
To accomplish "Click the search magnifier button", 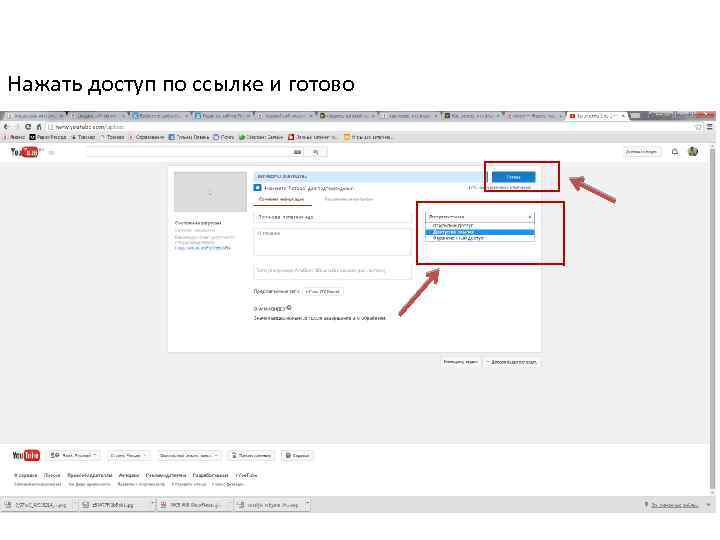I will (315, 152).
